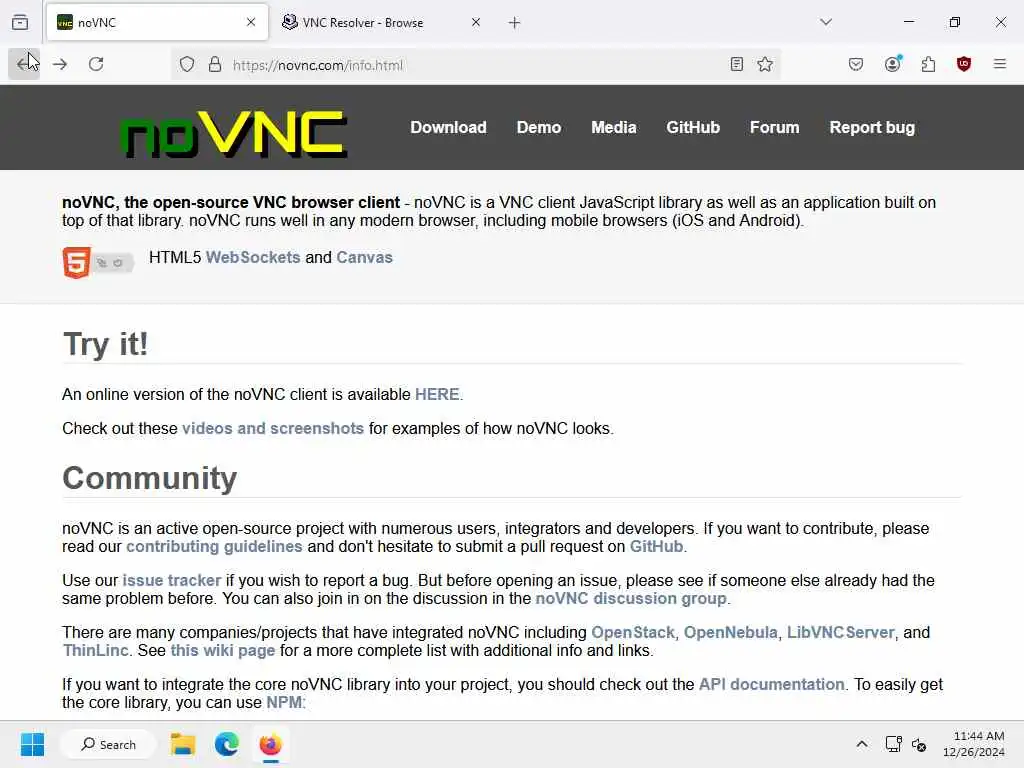Open the muted volume tray icon
This screenshot has width=1024, height=768.
pos(919,744)
